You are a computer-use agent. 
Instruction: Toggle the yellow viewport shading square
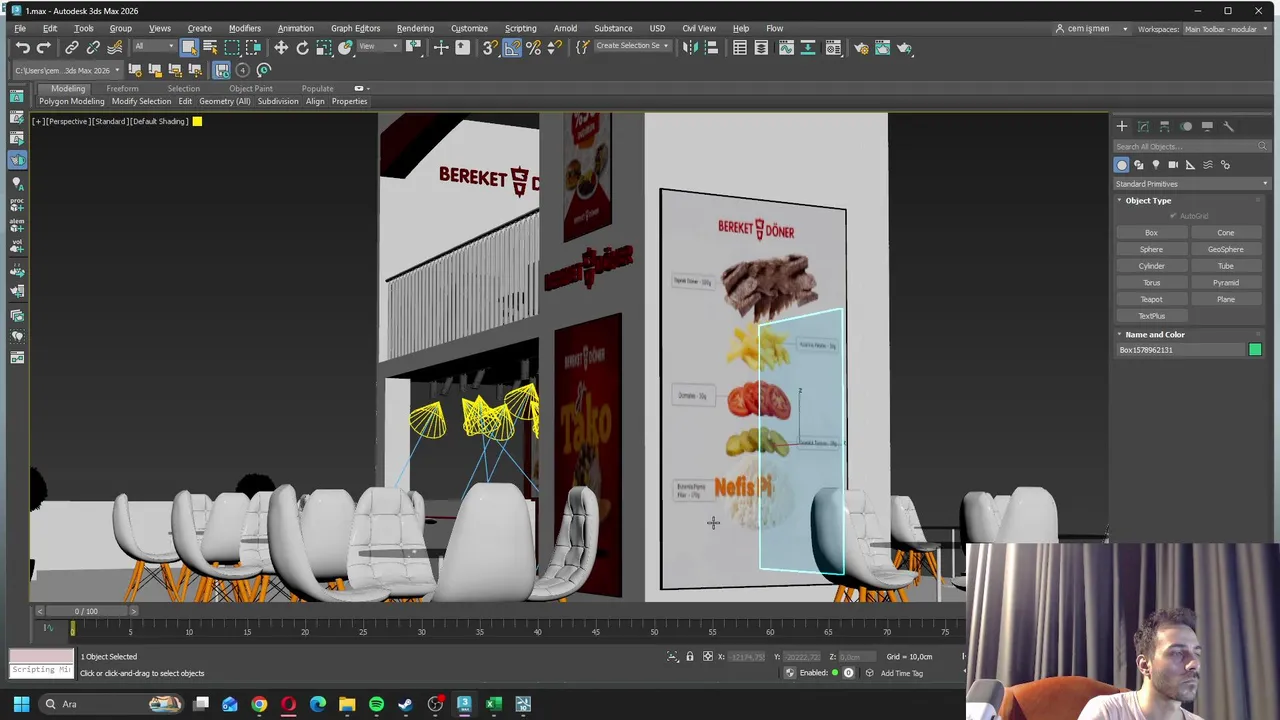tap(197, 121)
